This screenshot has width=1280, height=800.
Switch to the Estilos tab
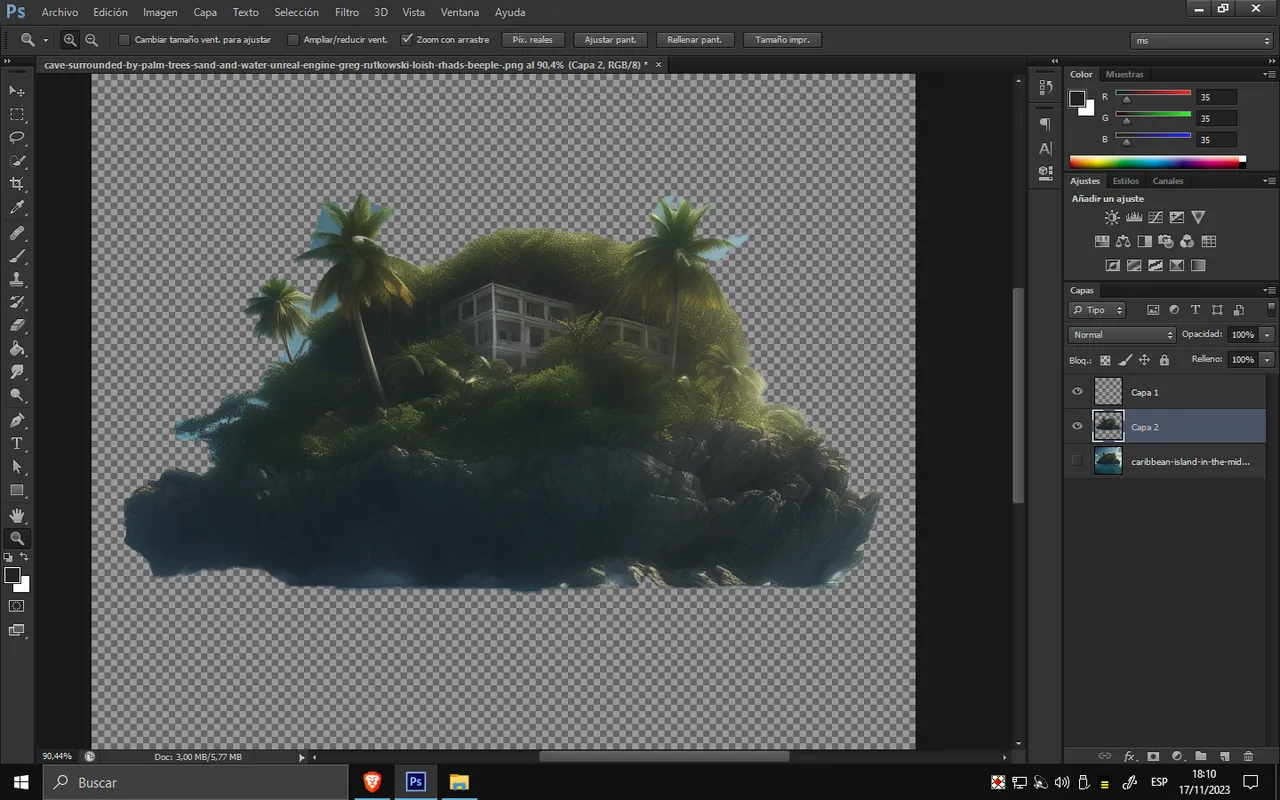click(1126, 181)
